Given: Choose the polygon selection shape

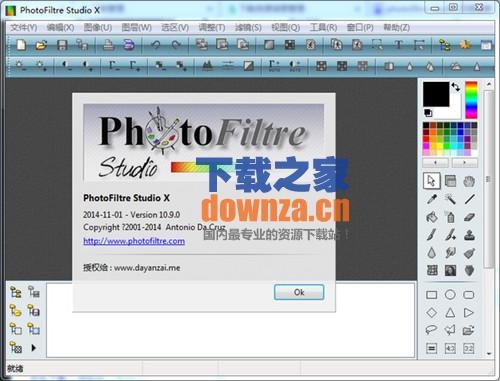Looking at the screenshot, I should 450,330.
